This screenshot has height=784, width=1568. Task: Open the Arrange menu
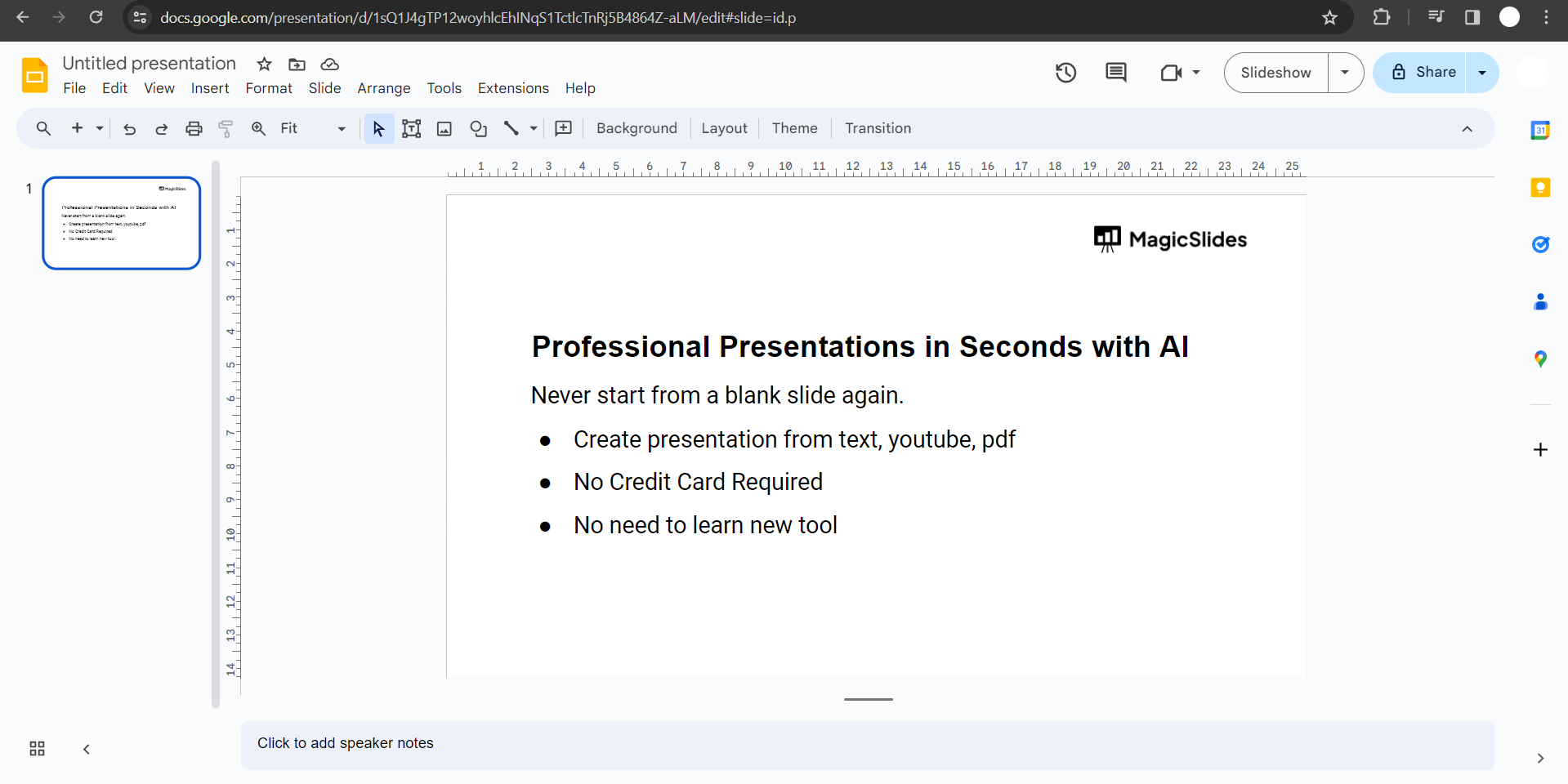click(x=383, y=88)
